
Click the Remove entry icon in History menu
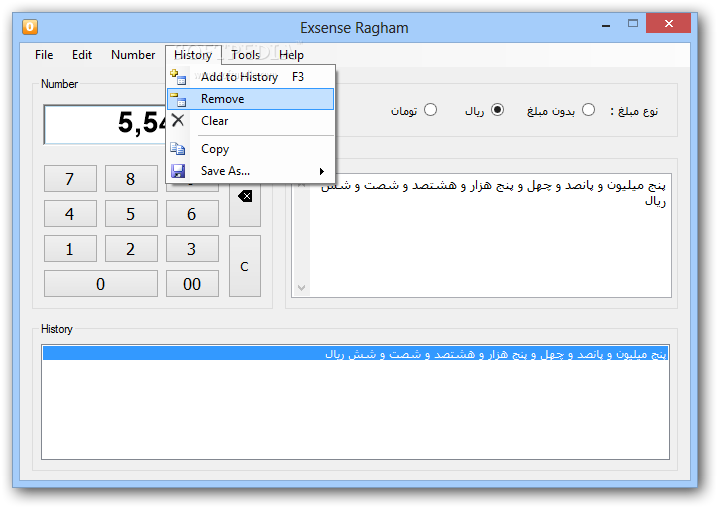(x=178, y=99)
